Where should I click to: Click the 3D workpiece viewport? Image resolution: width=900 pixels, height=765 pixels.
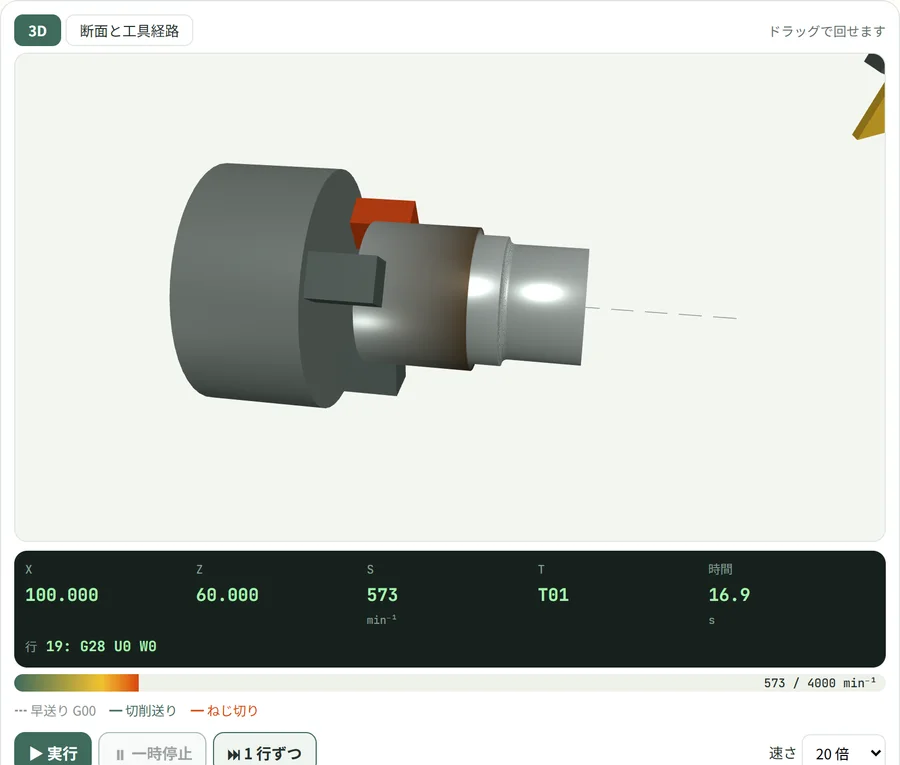[449, 297]
